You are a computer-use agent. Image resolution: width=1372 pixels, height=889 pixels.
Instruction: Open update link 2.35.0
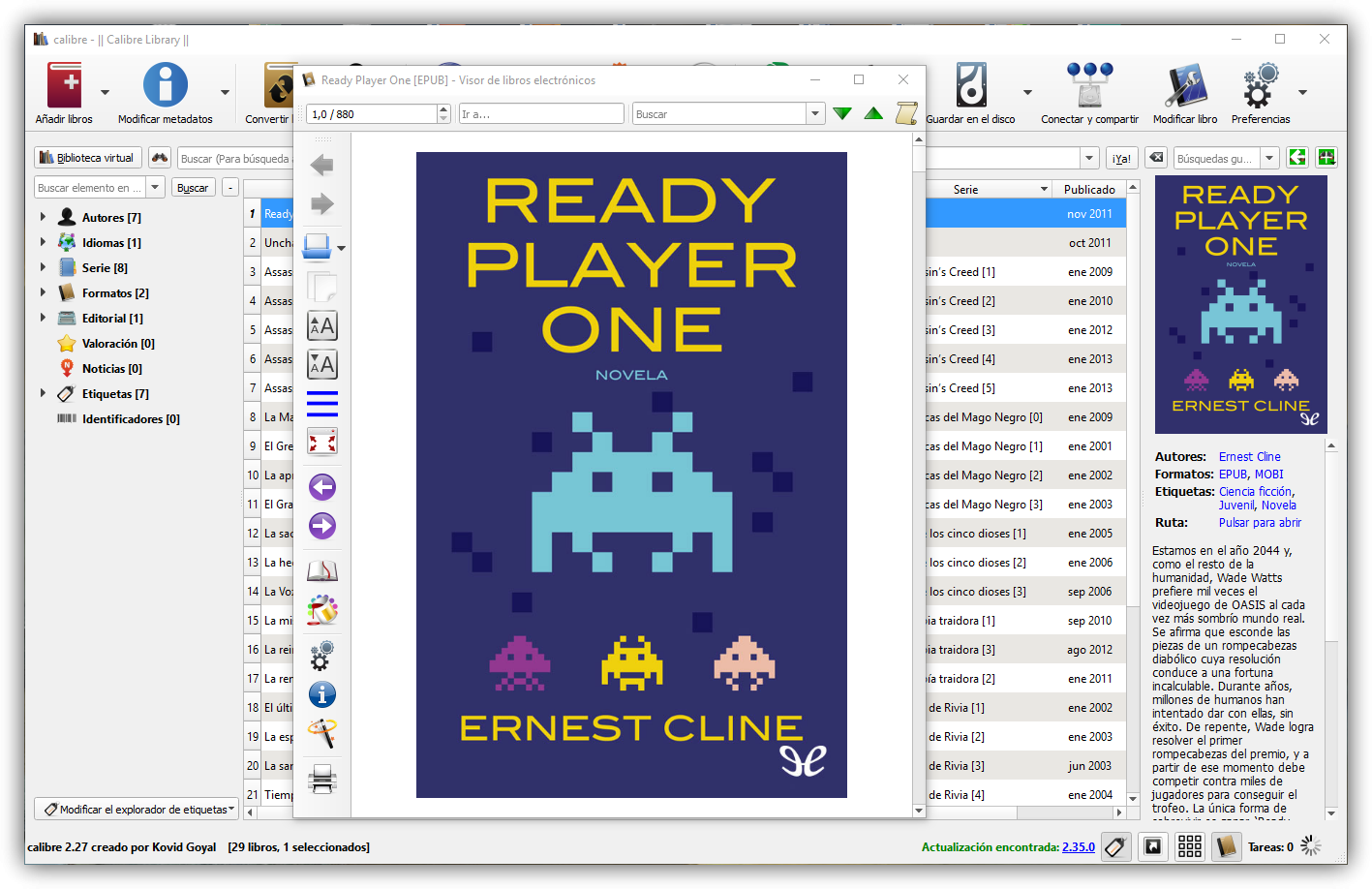click(1079, 847)
